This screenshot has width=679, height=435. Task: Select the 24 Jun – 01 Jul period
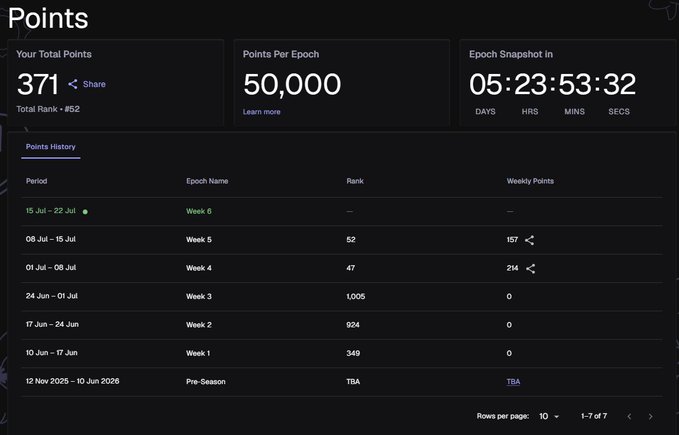52,296
